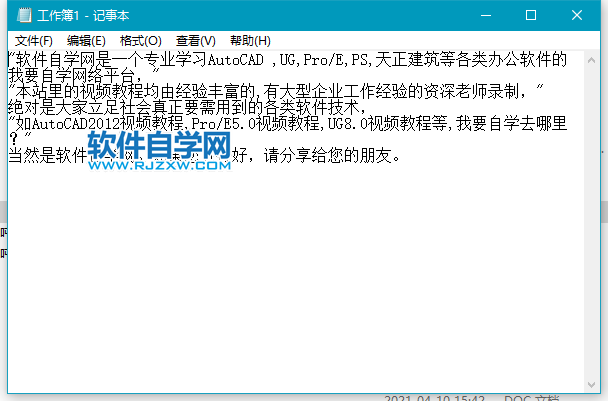Click the line starting with 绝对是大家立足社会
The image size is (608, 401).
tap(180, 108)
